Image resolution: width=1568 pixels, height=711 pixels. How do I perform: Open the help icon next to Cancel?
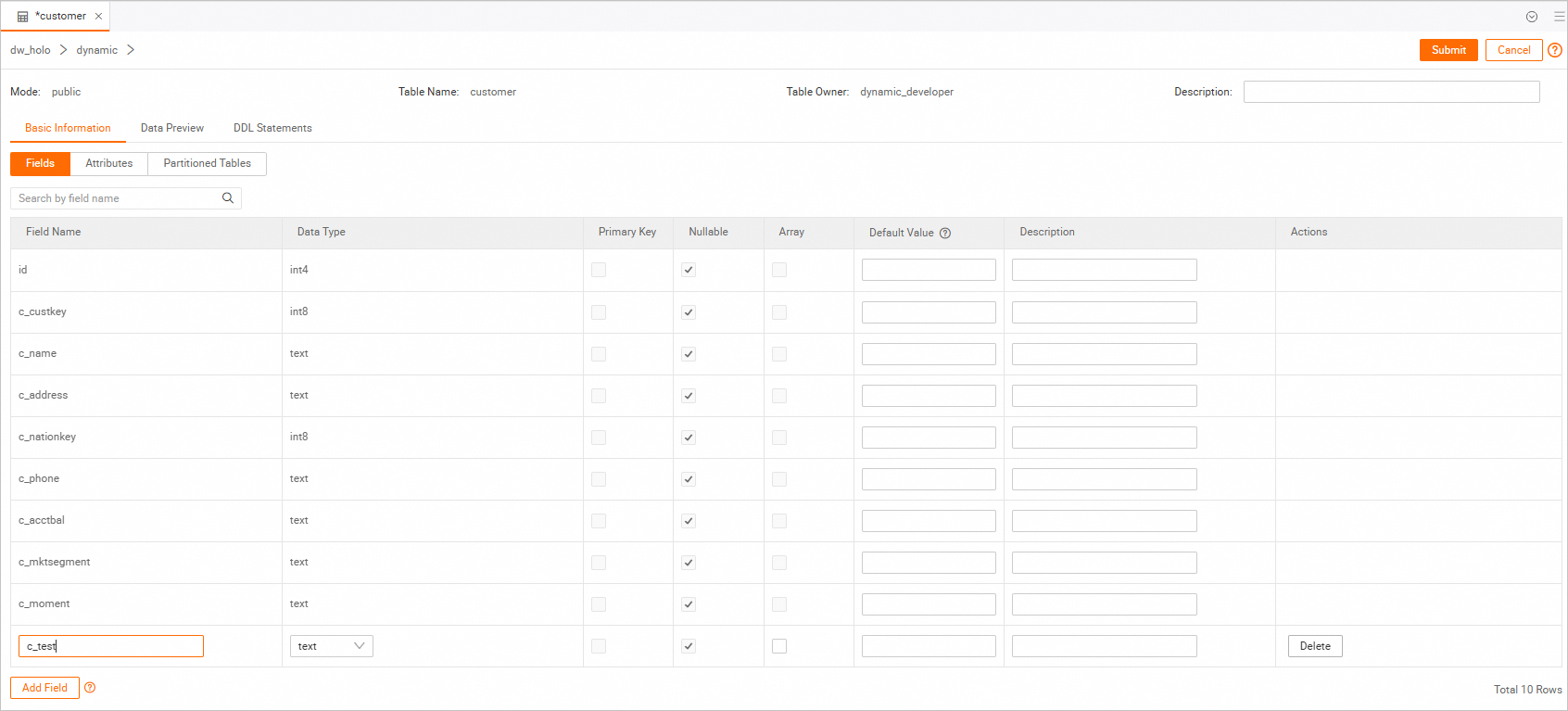pyautogui.click(x=1555, y=50)
